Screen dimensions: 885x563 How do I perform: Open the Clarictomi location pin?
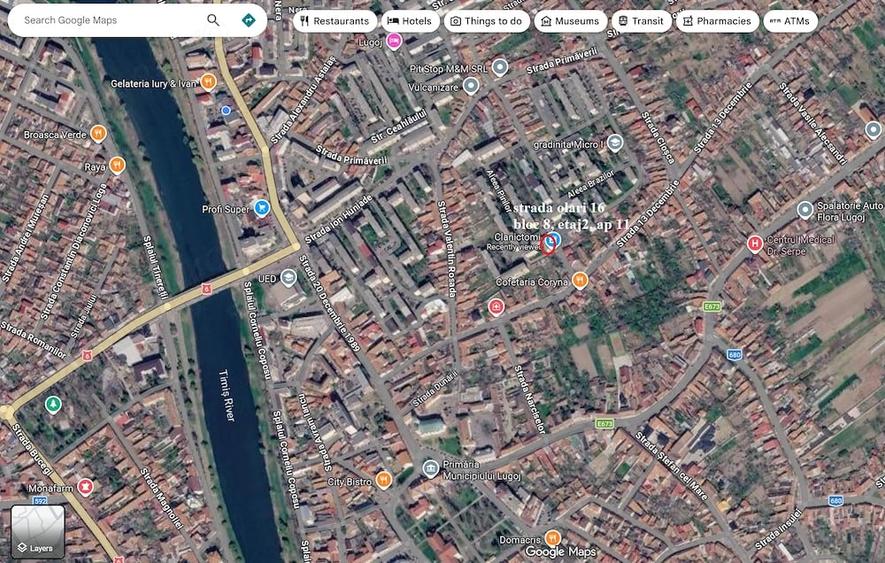[x=554, y=241]
